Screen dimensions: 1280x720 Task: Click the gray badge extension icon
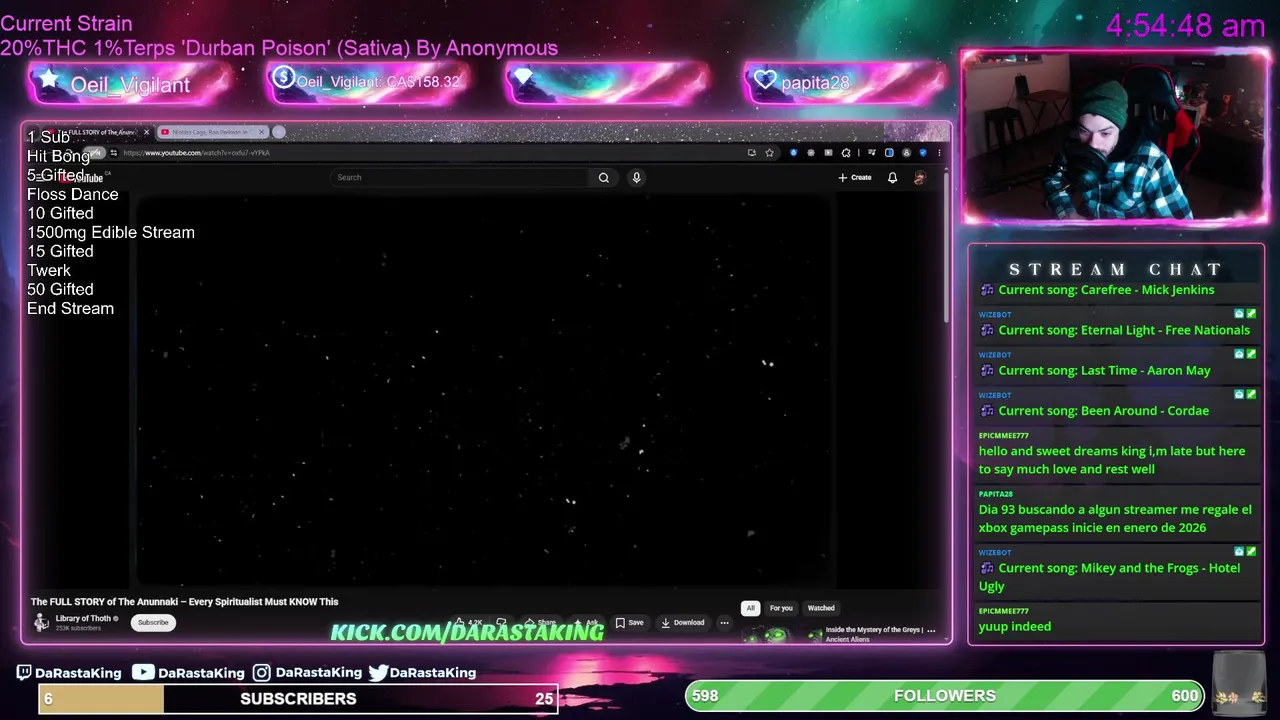click(811, 153)
